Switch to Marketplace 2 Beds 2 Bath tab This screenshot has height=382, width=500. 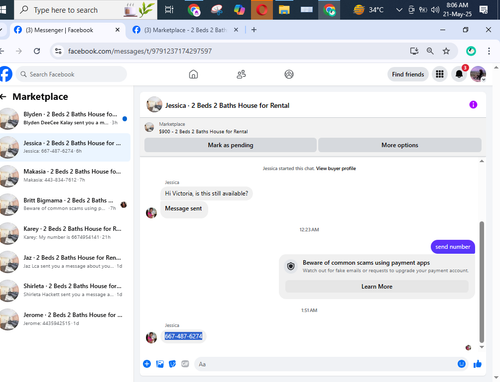185,30
